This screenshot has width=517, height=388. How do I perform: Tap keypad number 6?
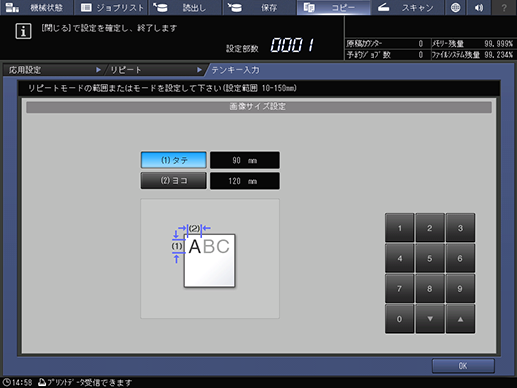coord(460,258)
